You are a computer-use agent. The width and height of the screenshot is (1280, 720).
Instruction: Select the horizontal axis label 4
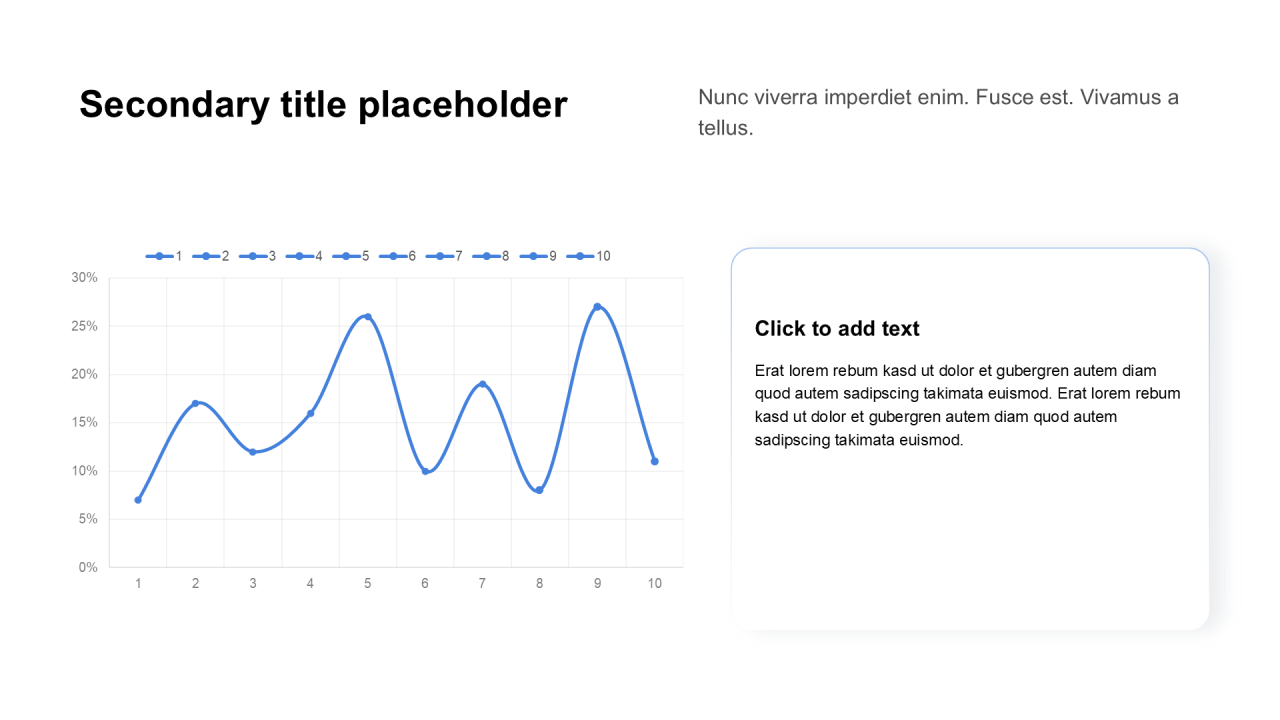pyautogui.click(x=310, y=583)
